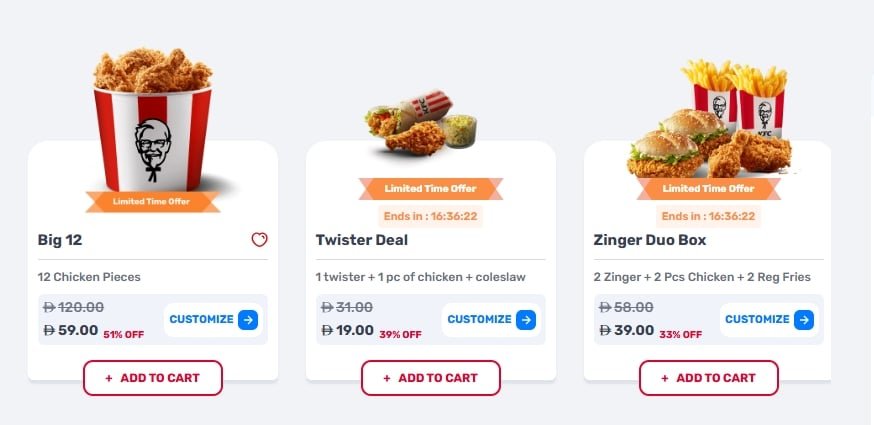The height and width of the screenshot is (425, 874).
Task: Click blue arrow icon on Zinger Duo Box
Action: 804,320
